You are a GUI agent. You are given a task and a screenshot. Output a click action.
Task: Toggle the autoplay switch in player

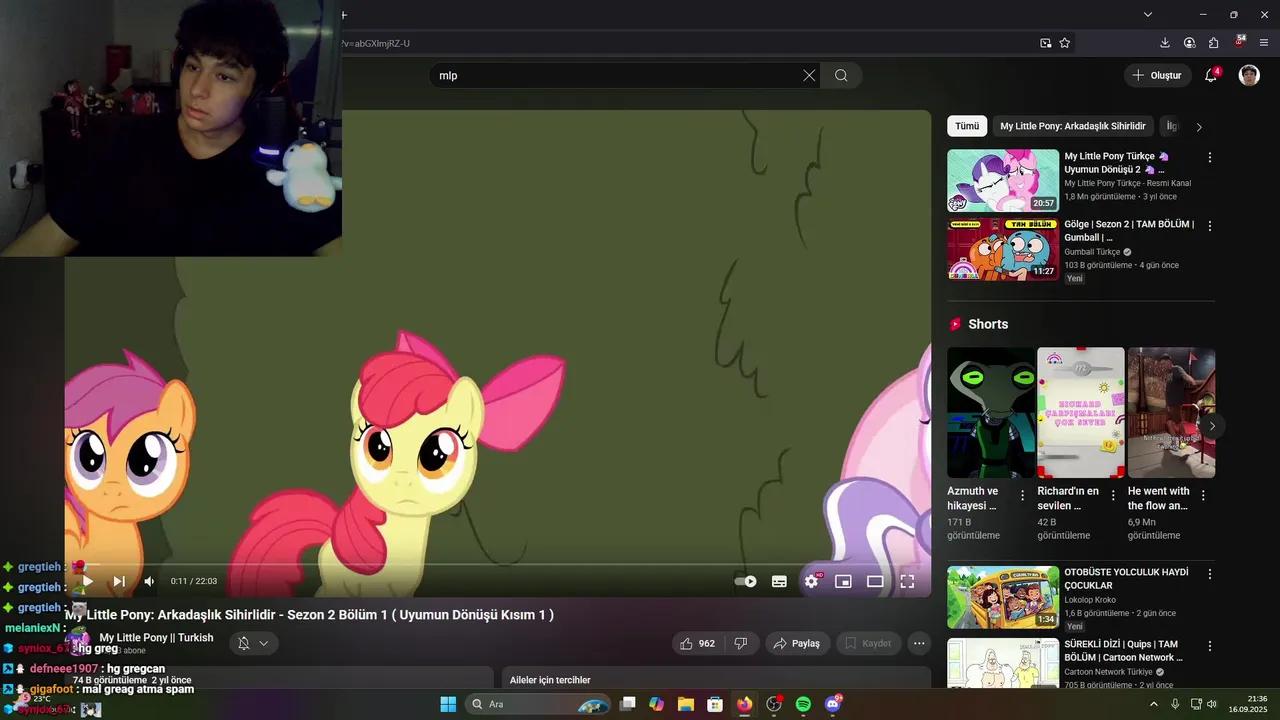(x=745, y=581)
